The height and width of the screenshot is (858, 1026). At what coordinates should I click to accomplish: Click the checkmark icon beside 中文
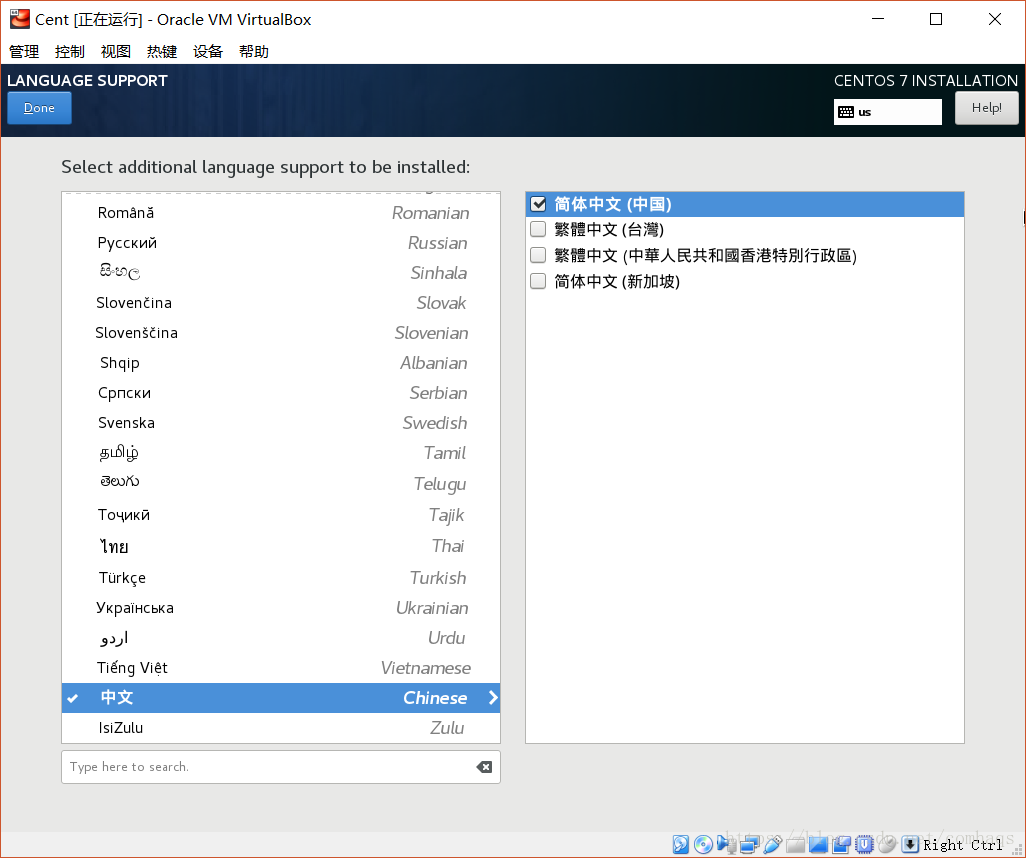pyautogui.click(x=73, y=698)
